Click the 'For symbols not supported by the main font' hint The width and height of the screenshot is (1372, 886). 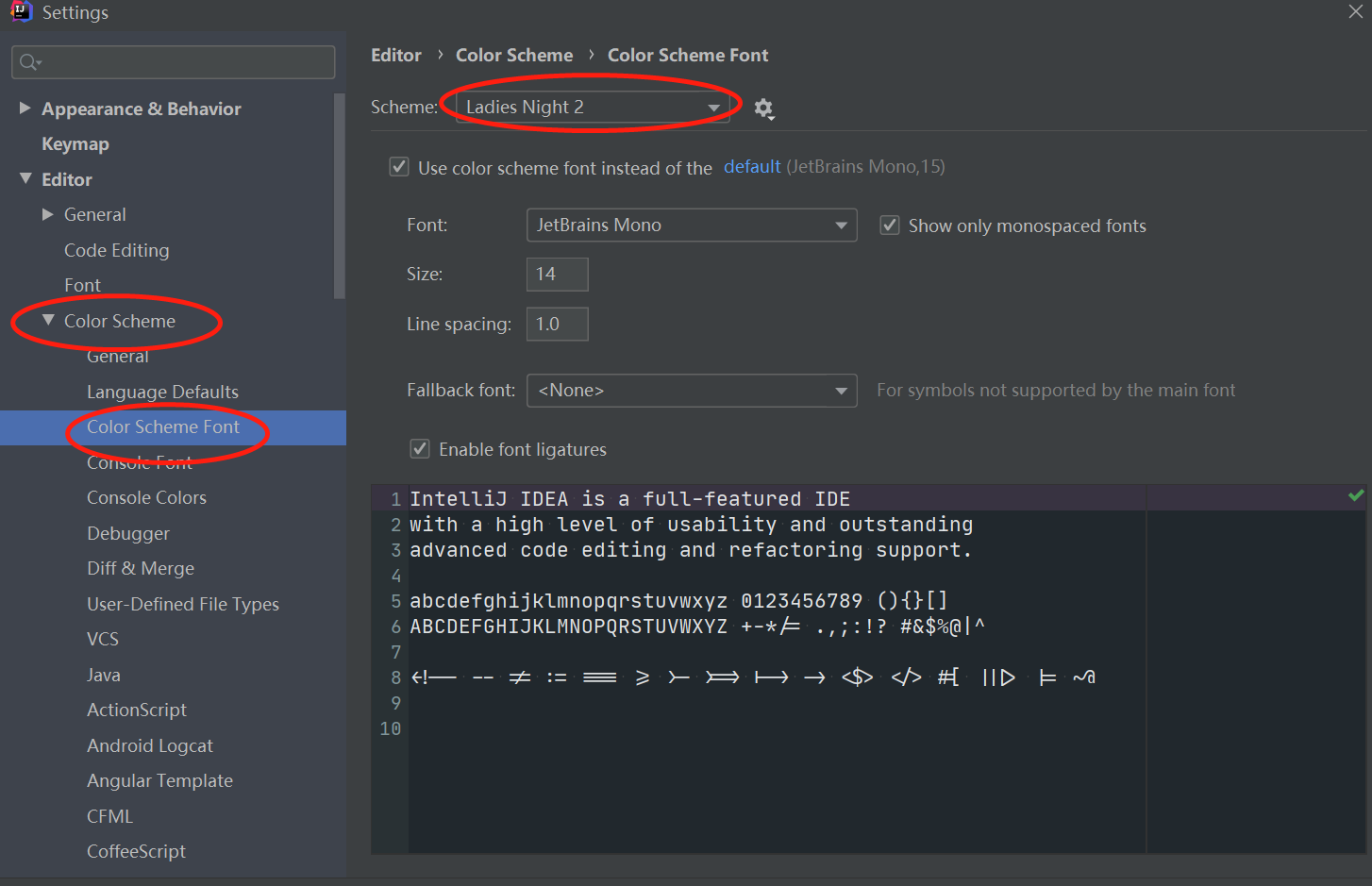[x=1056, y=390]
